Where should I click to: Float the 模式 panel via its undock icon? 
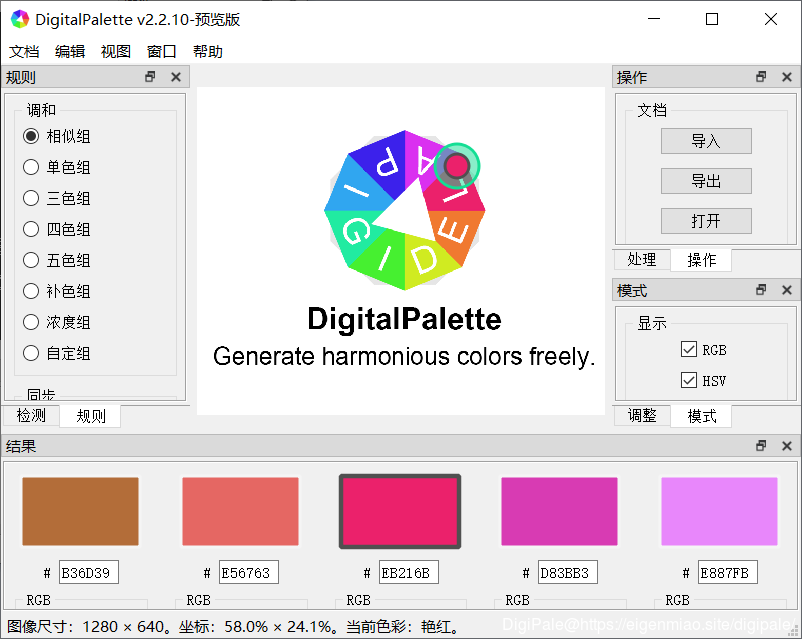point(761,290)
